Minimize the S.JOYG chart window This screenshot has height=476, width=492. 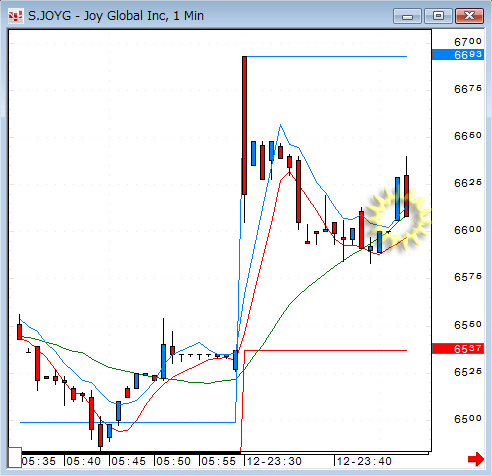coord(407,16)
